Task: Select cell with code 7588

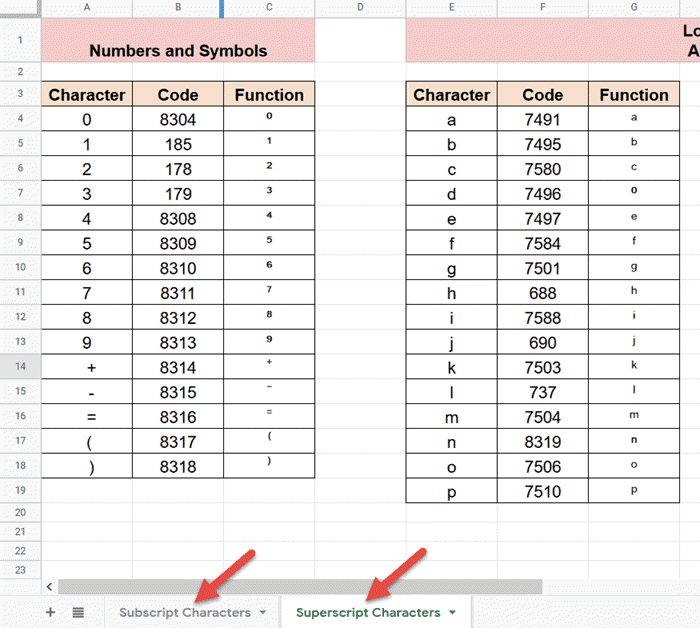Action: pos(542,317)
